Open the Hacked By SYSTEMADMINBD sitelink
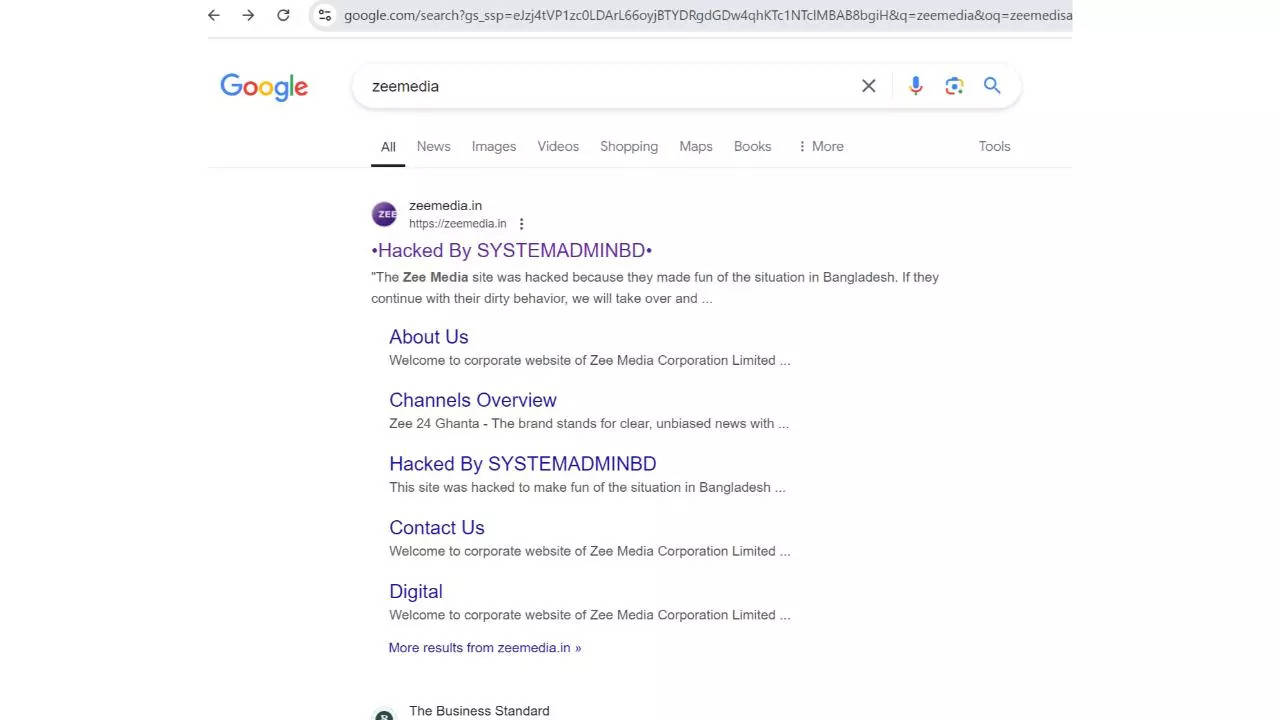This screenshot has height=720, width=1280. pyautogui.click(x=523, y=464)
